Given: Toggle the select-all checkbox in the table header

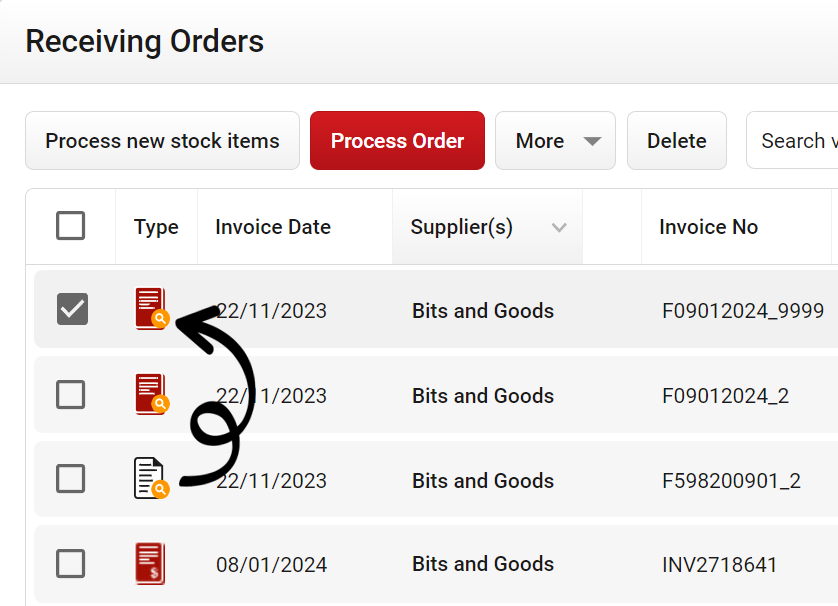Looking at the screenshot, I should point(70,226).
